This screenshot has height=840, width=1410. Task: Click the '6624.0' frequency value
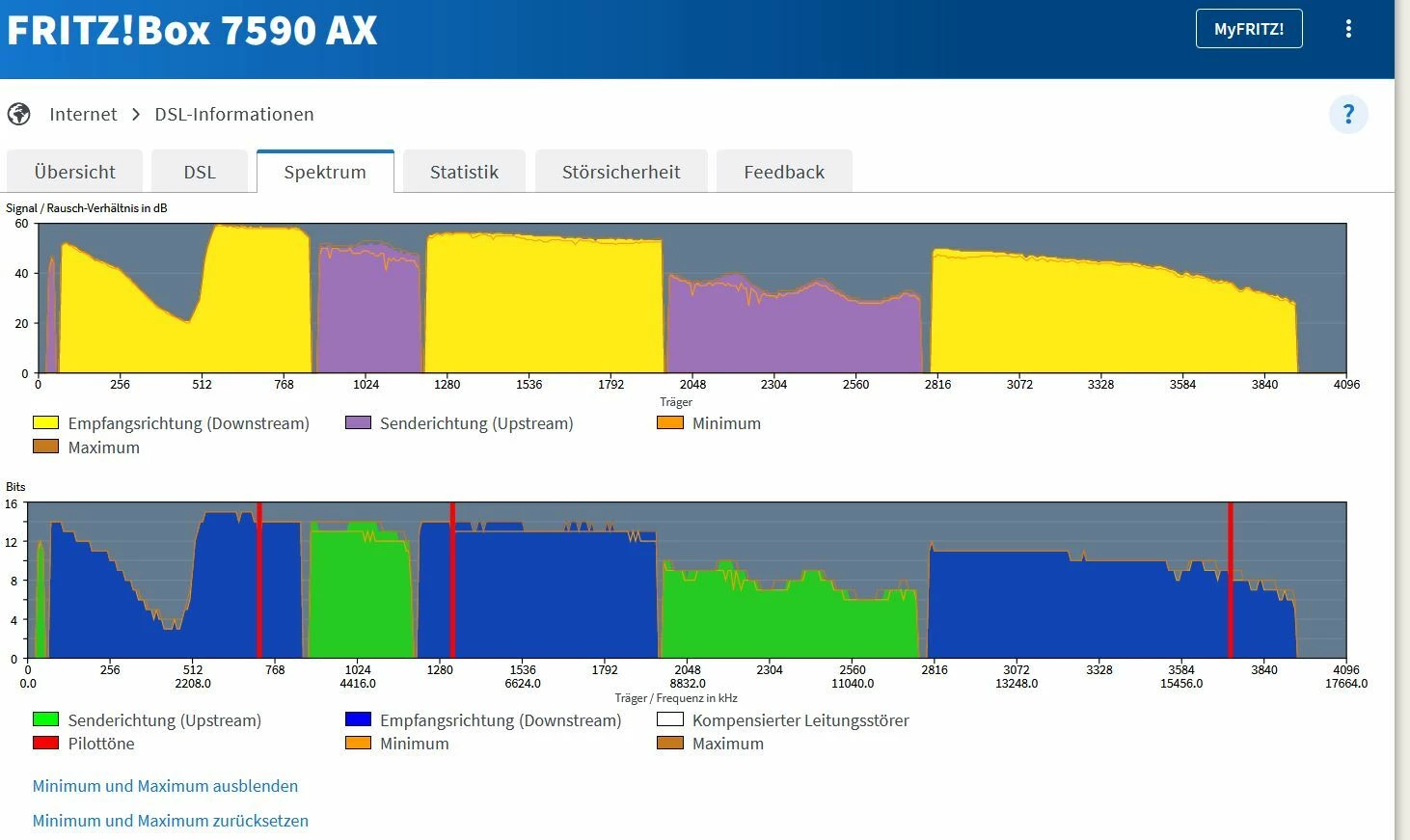(523, 684)
